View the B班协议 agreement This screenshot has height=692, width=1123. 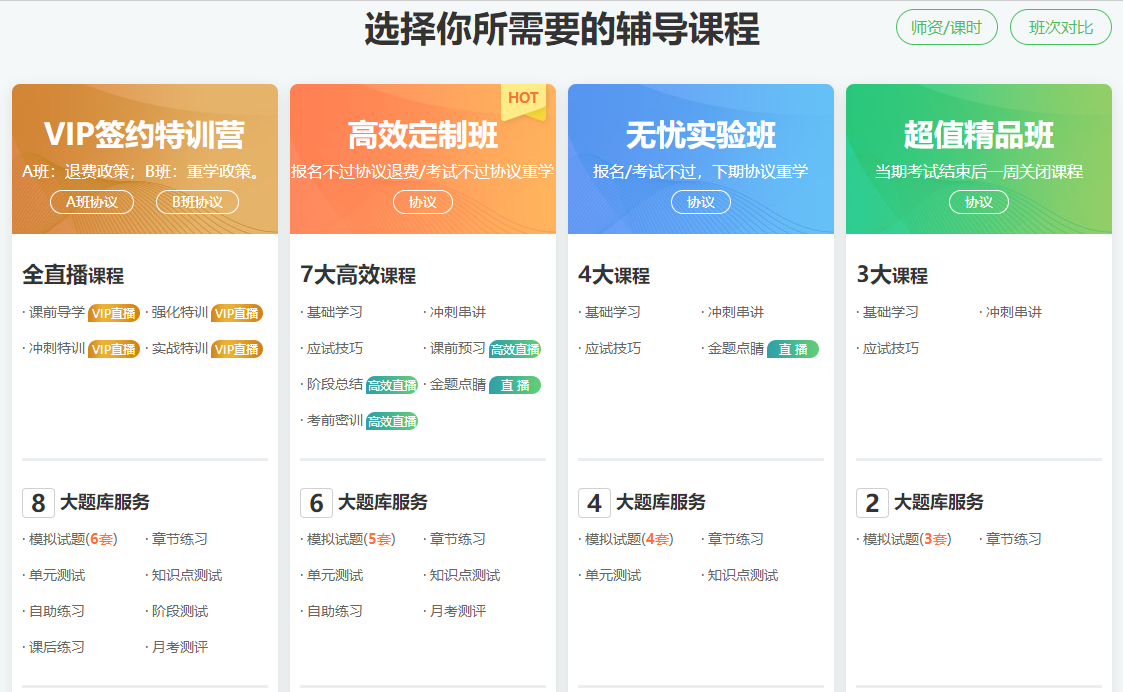click(197, 202)
